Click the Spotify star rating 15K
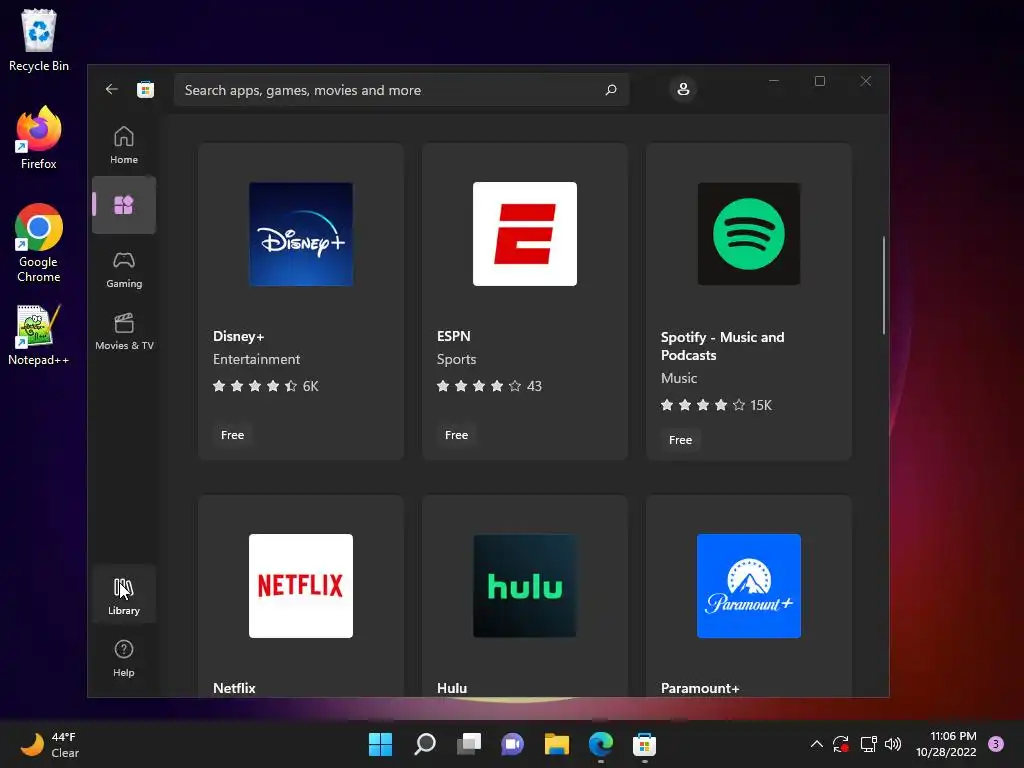Image resolution: width=1024 pixels, height=768 pixels. (716, 405)
